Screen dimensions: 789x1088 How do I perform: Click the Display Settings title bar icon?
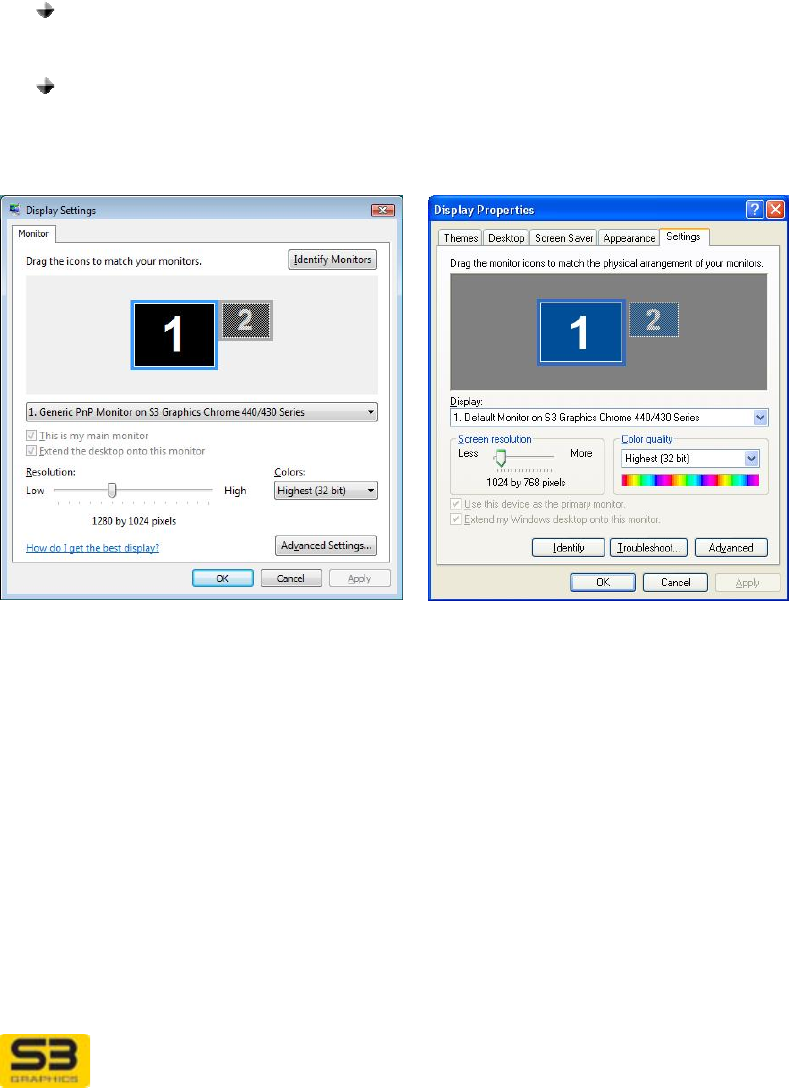tap(15, 210)
